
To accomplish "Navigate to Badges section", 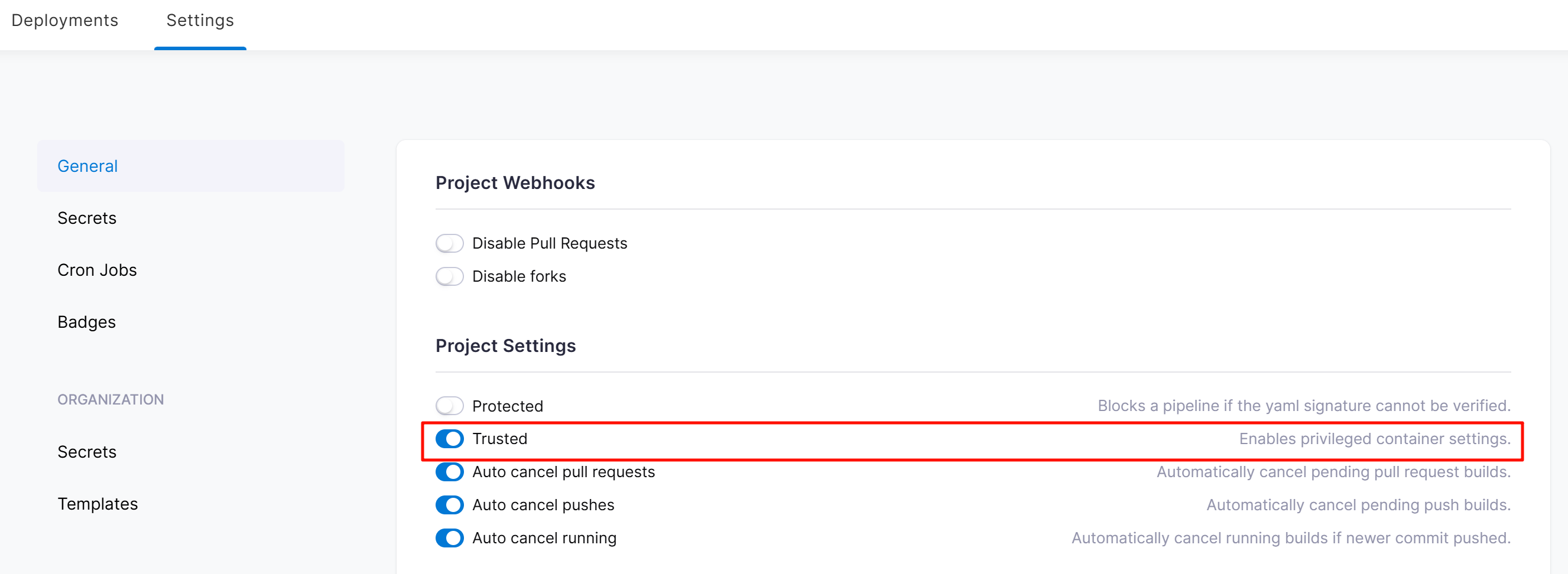I will [86, 322].
